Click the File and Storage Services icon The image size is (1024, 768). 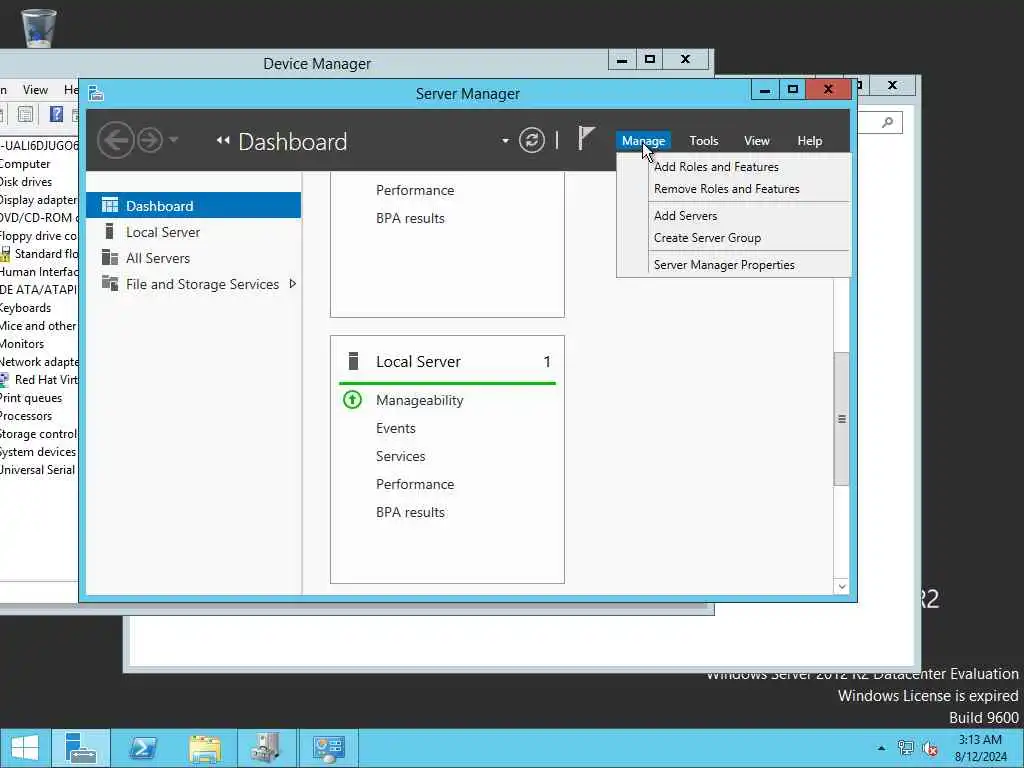pyautogui.click(x=110, y=283)
